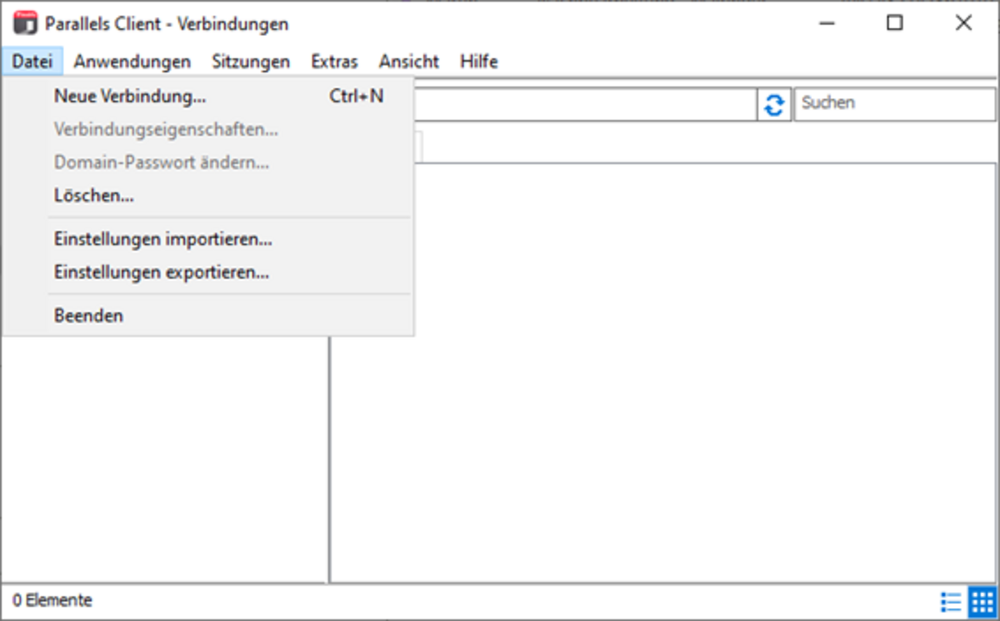Click the greyed Domain-Passwort ändern... entry

pos(208,163)
